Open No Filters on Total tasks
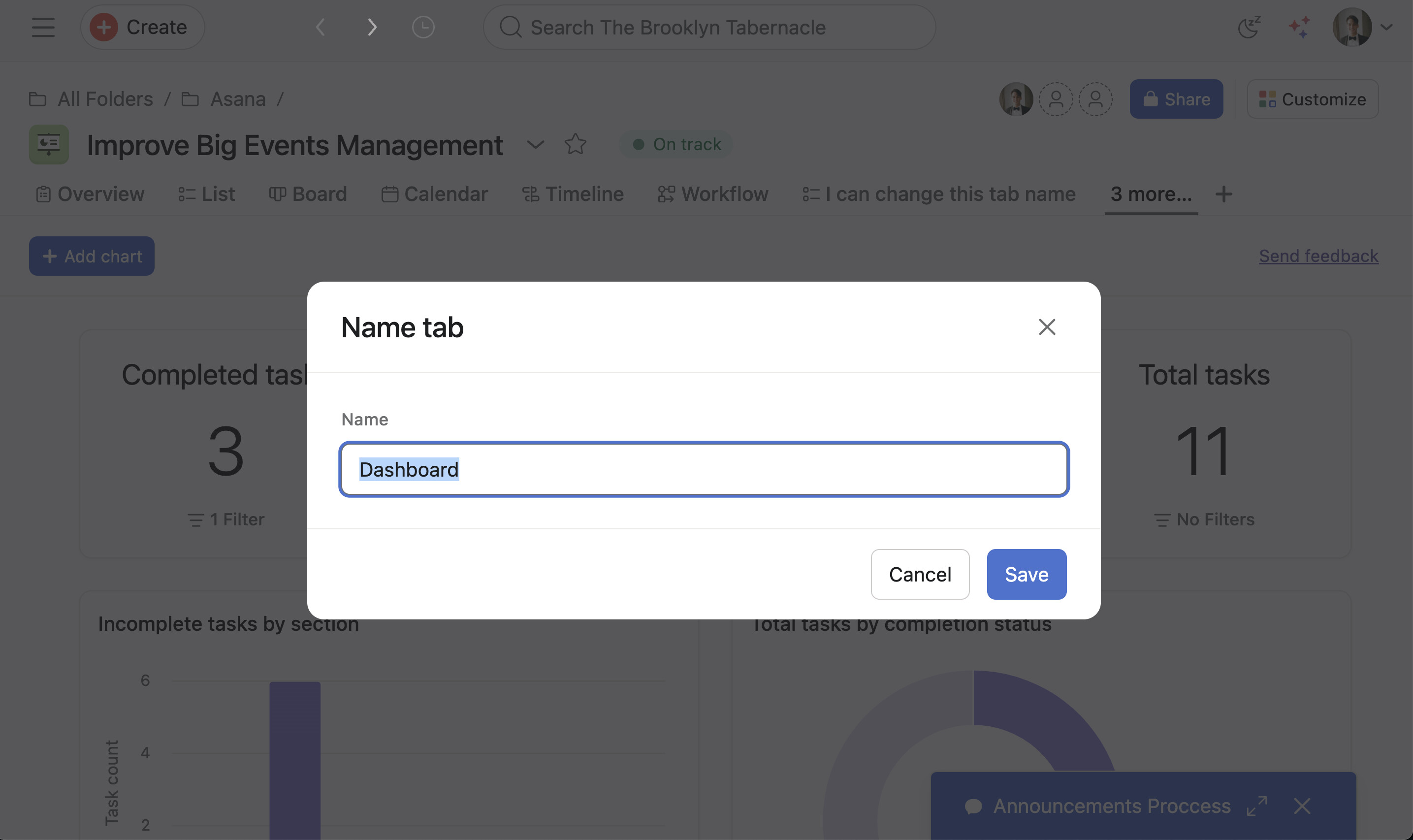The width and height of the screenshot is (1413, 840). click(1204, 519)
